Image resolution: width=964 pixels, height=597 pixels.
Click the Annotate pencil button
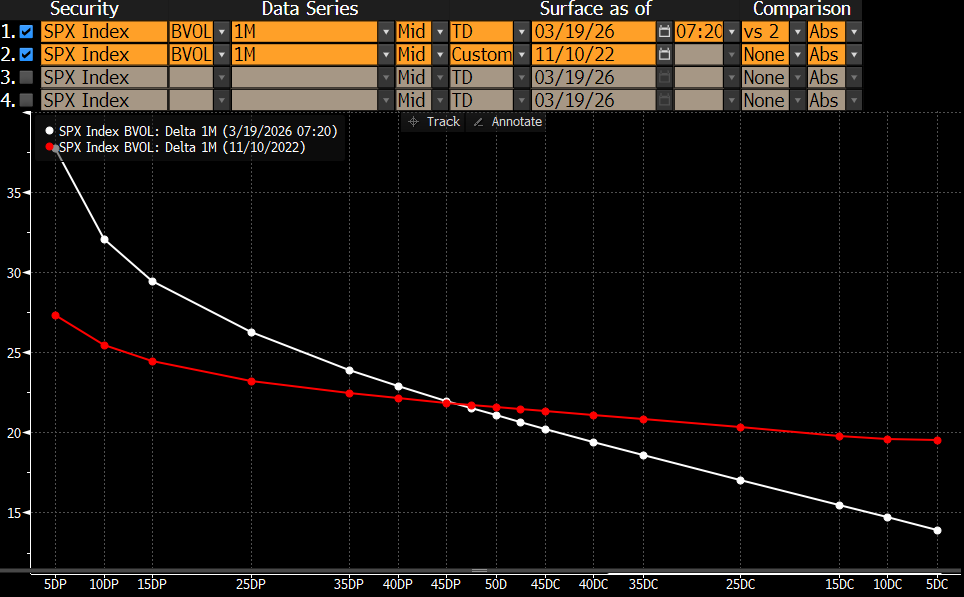pos(508,122)
